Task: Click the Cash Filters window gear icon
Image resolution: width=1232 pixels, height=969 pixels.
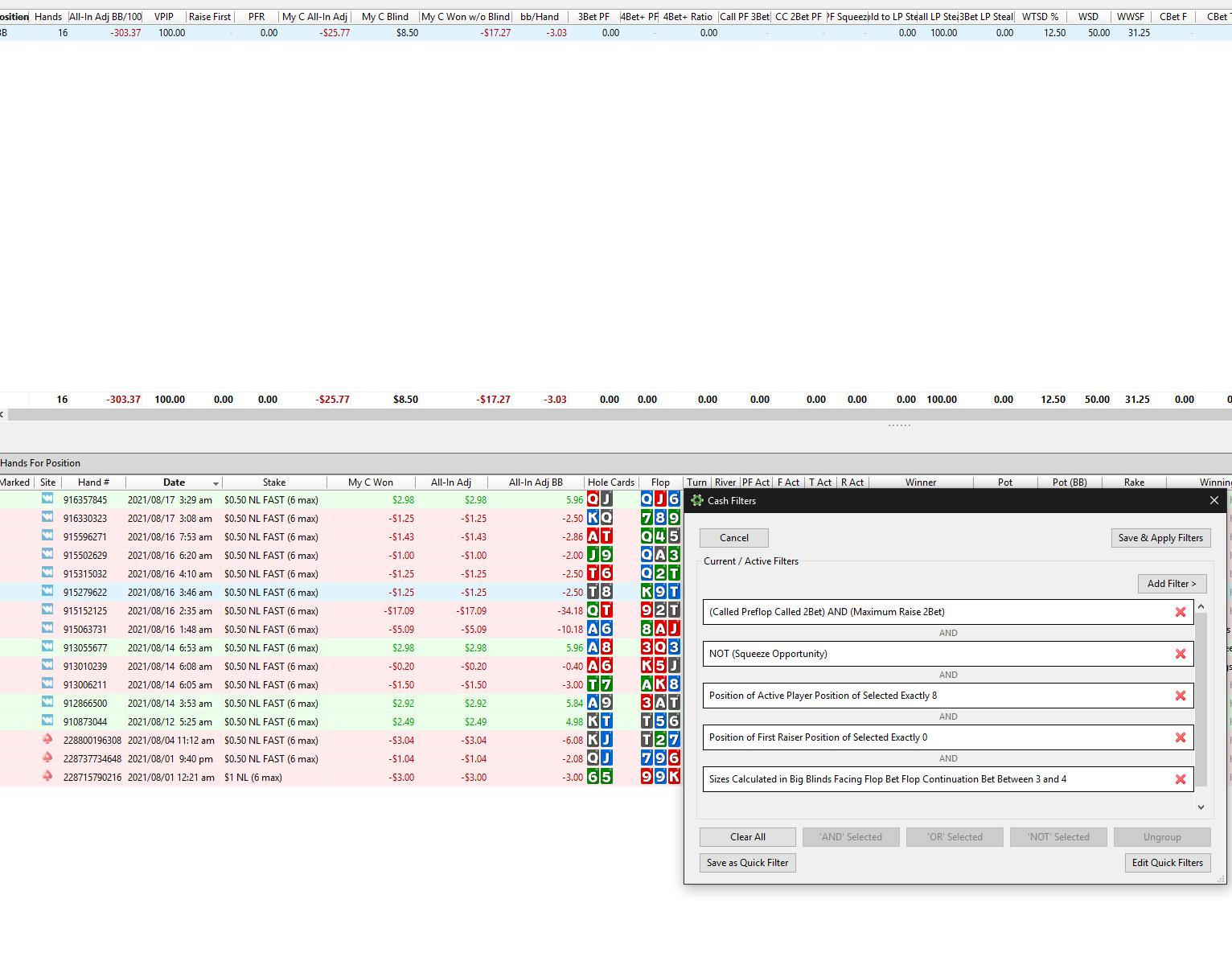Action: 697,500
